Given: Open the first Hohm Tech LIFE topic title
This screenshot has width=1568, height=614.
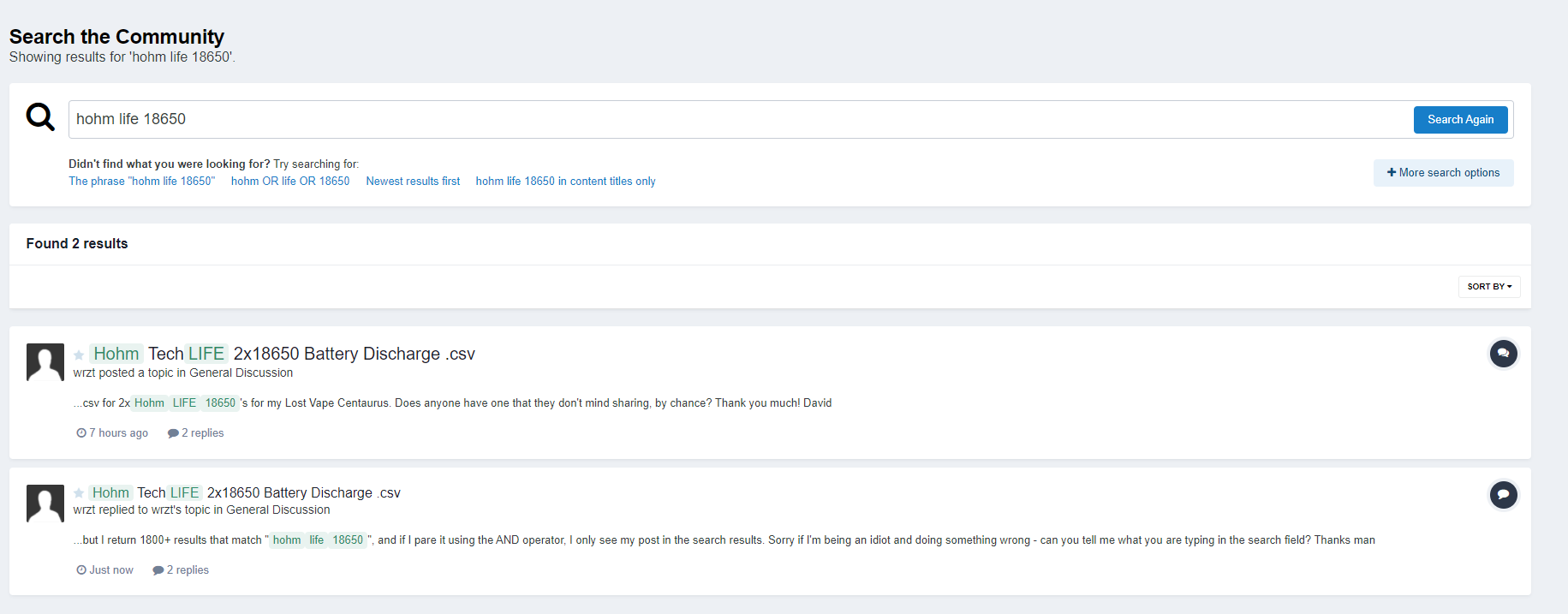Looking at the screenshot, I should [283, 354].
